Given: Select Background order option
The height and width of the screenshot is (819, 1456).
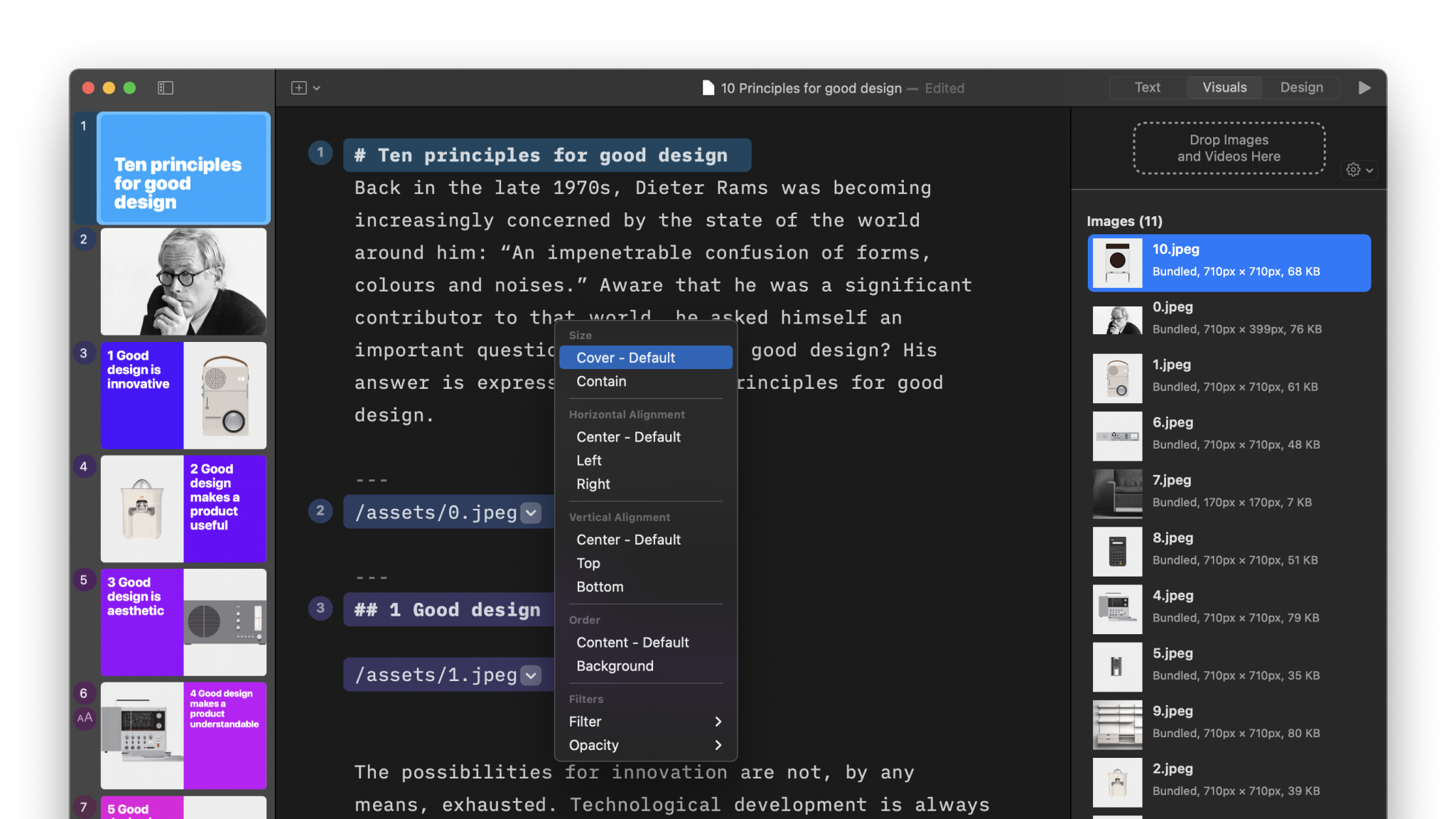Looking at the screenshot, I should (645, 666).
